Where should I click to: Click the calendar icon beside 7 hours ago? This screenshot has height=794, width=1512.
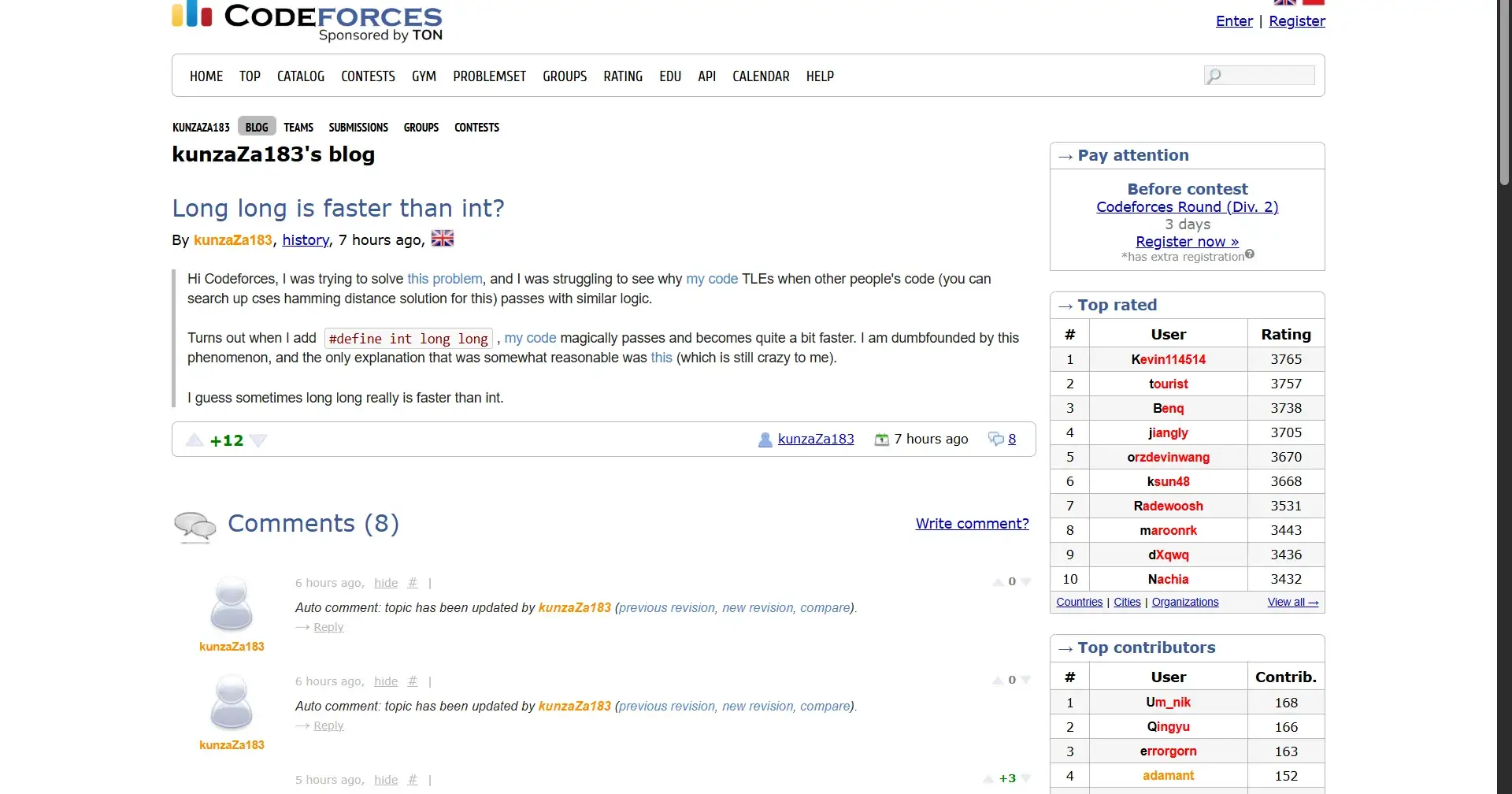(x=882, y=440)
